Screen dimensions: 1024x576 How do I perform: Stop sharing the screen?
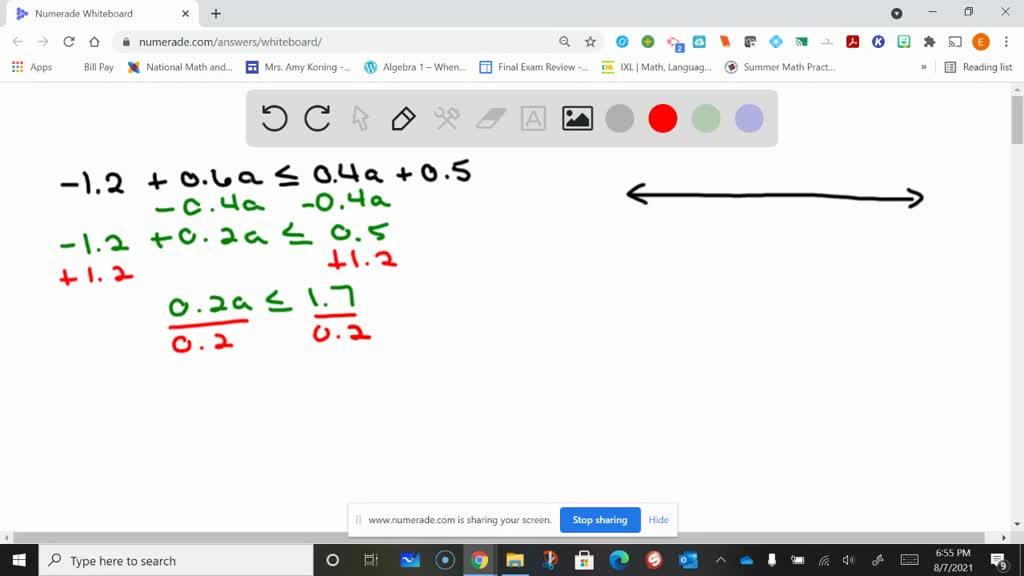click(600, 520)
